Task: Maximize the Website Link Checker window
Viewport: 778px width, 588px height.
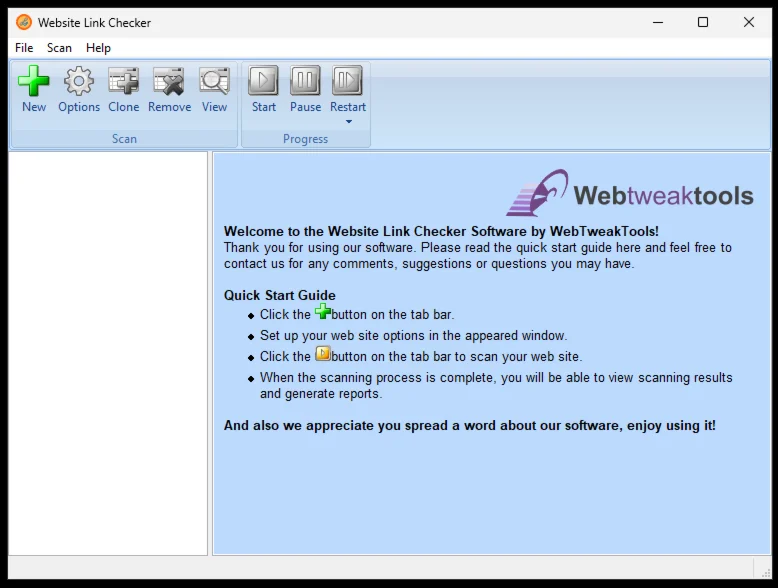Action: click(x=703, y=22)
